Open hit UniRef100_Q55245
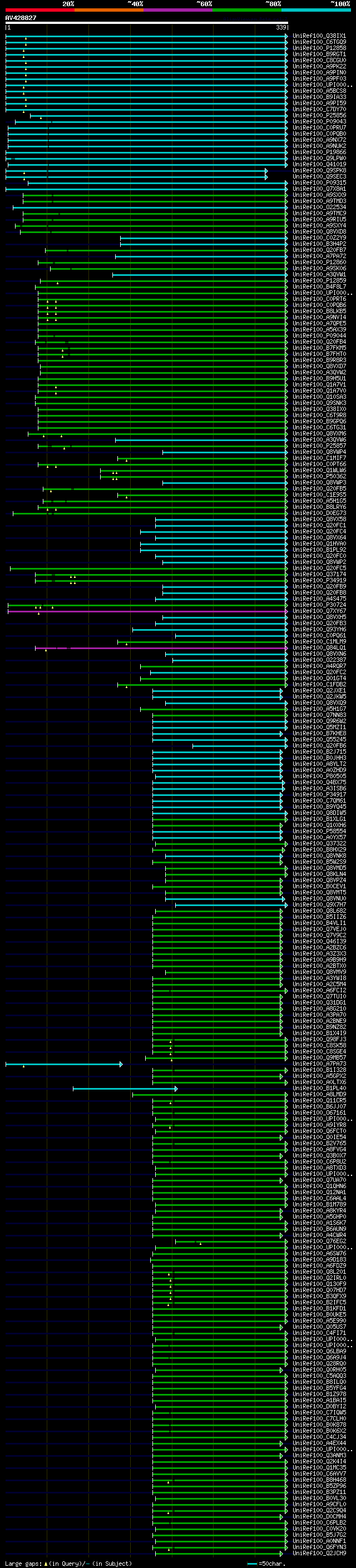This screenshot has width=356, height=1568. coord(319,740)
